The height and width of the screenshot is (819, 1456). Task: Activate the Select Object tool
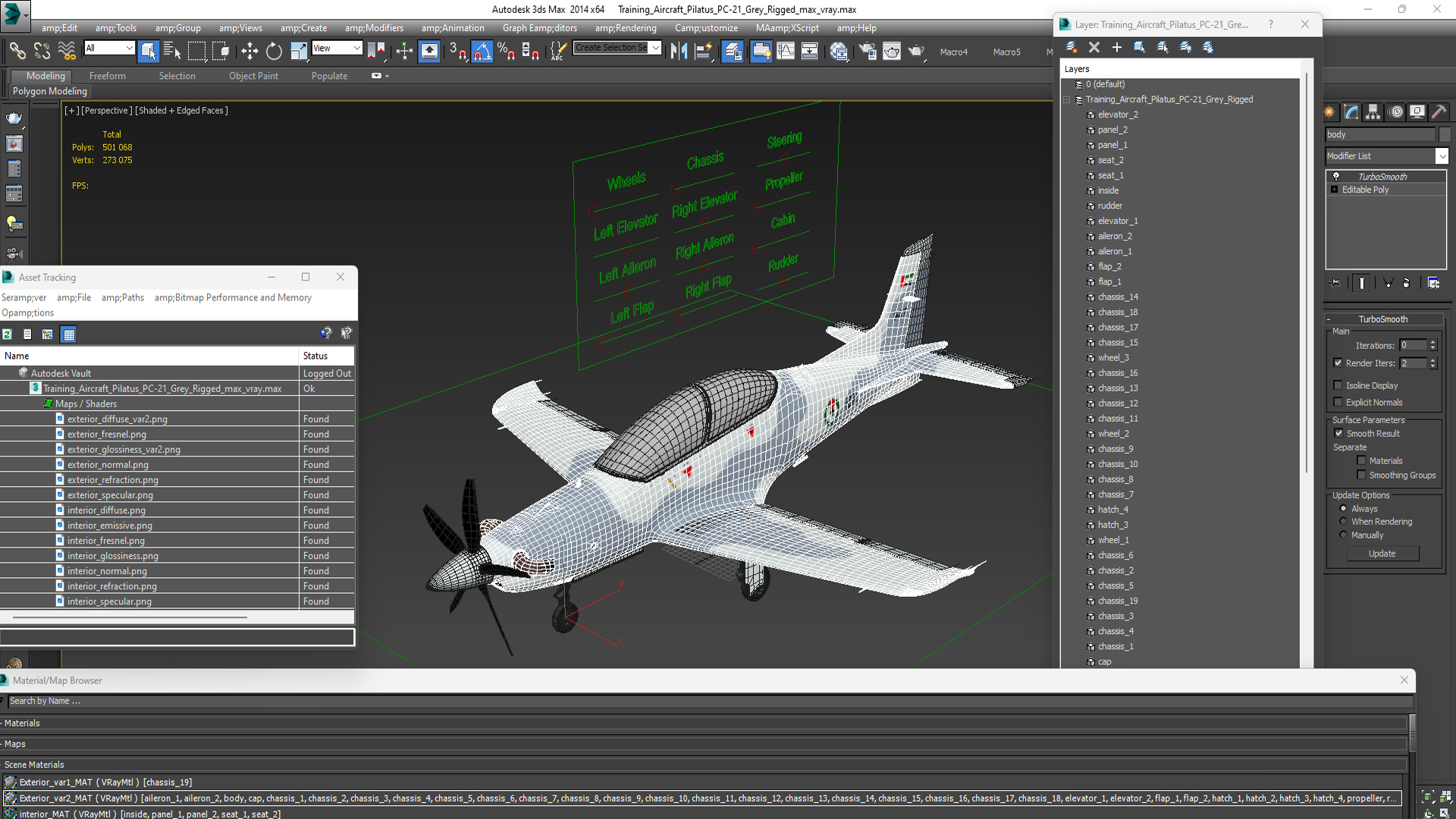point(149,51)
